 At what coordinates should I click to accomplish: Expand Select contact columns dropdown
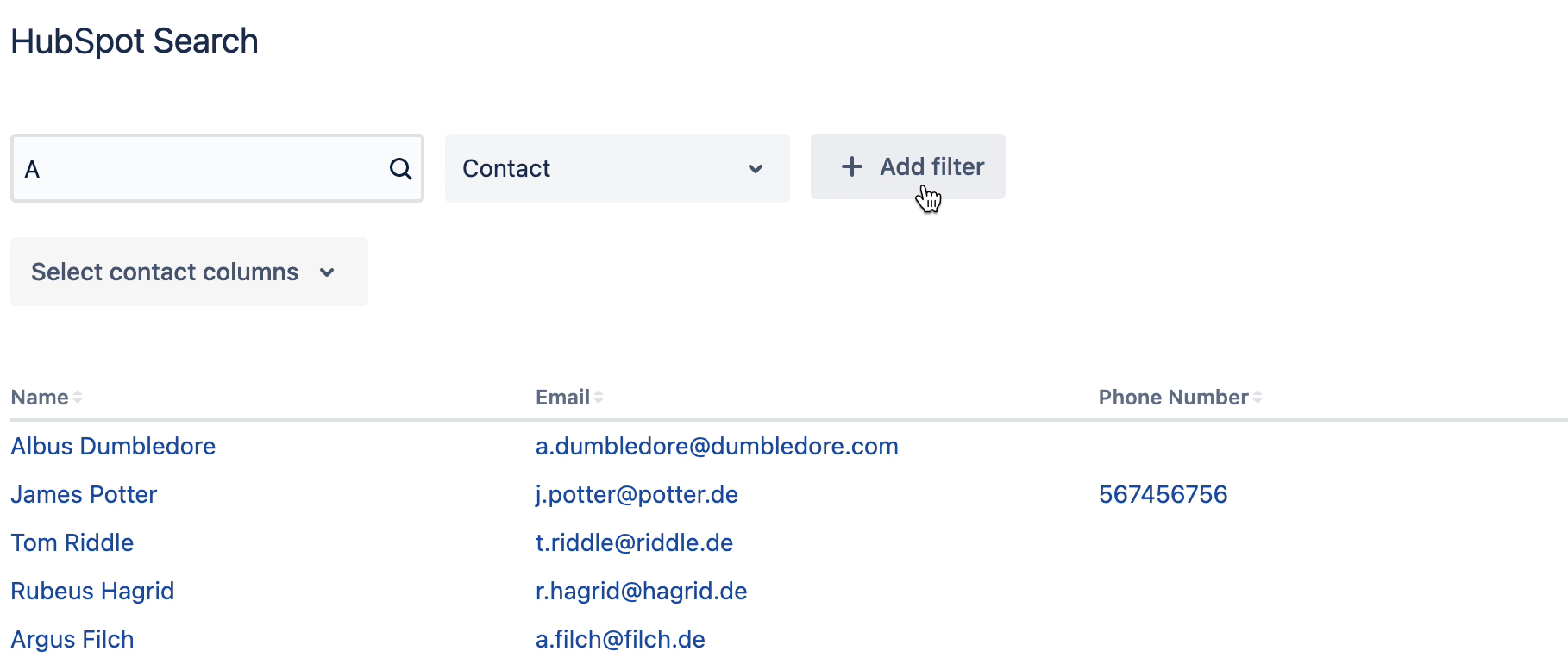click(x=189, y=272)
